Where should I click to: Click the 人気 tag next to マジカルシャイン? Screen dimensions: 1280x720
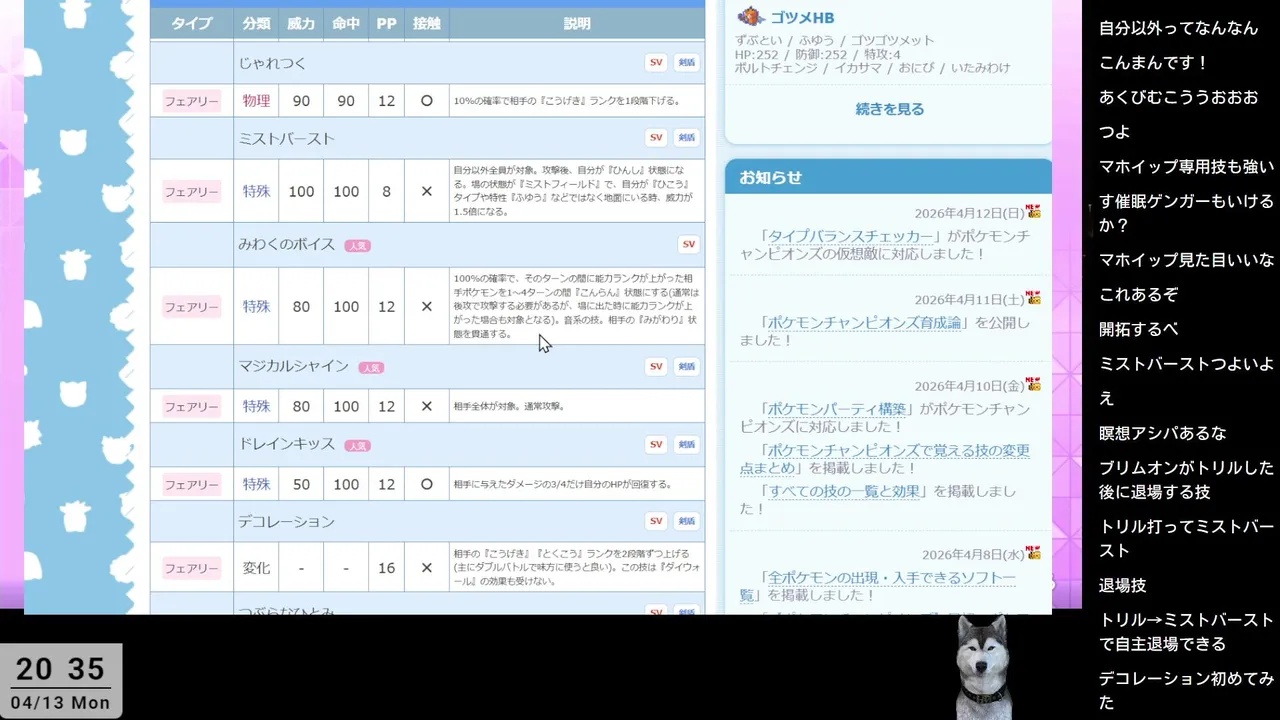(371, 368)
